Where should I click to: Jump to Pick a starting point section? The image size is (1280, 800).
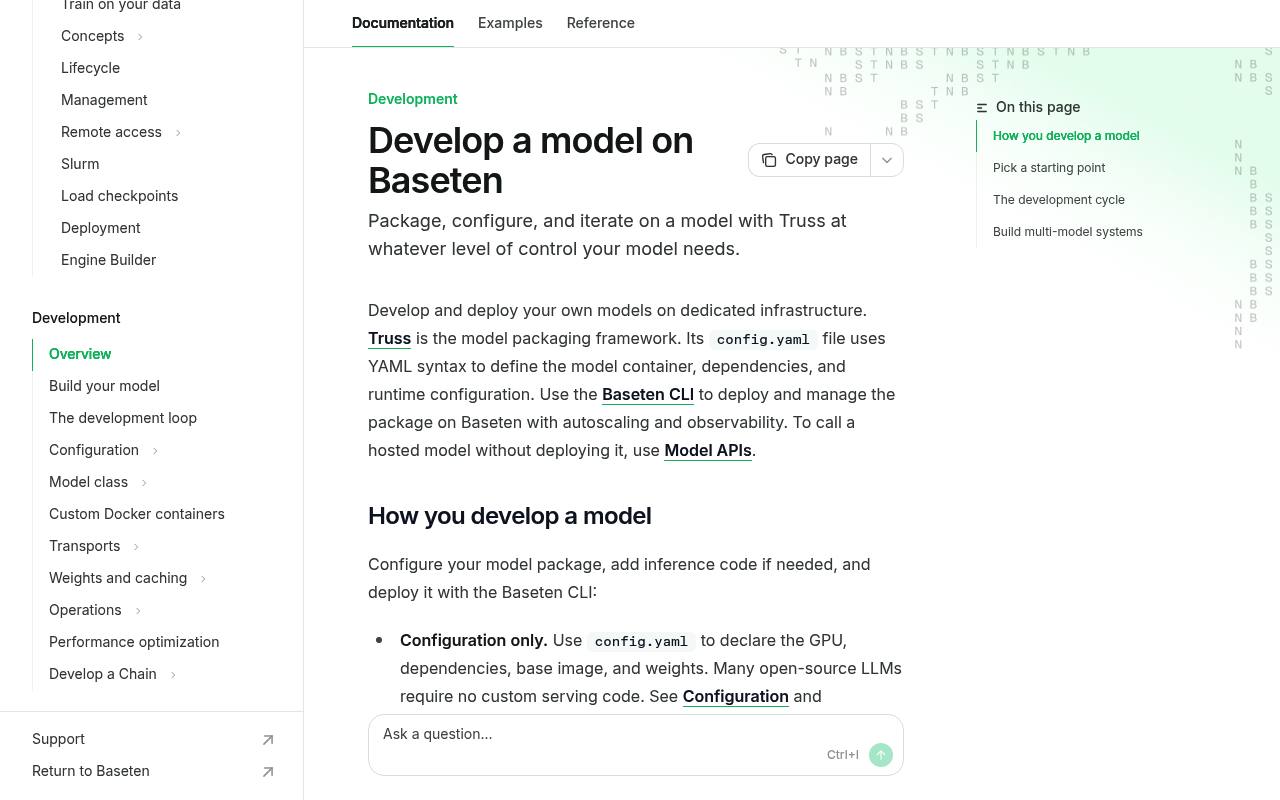(x=1049, y=168)
